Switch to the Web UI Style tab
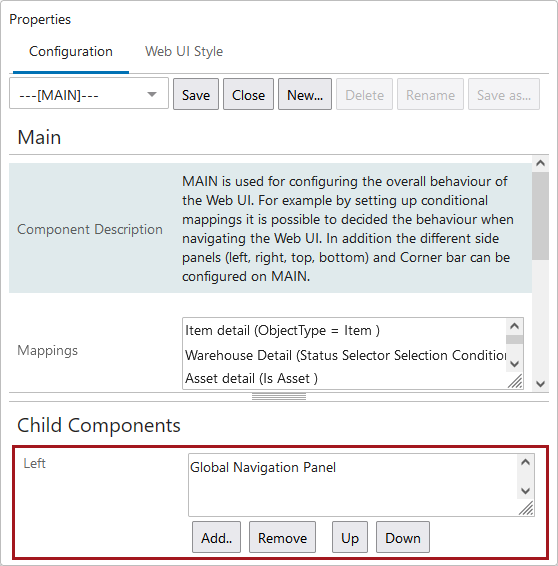The image size is (558, 566). [x=184, y=51]
